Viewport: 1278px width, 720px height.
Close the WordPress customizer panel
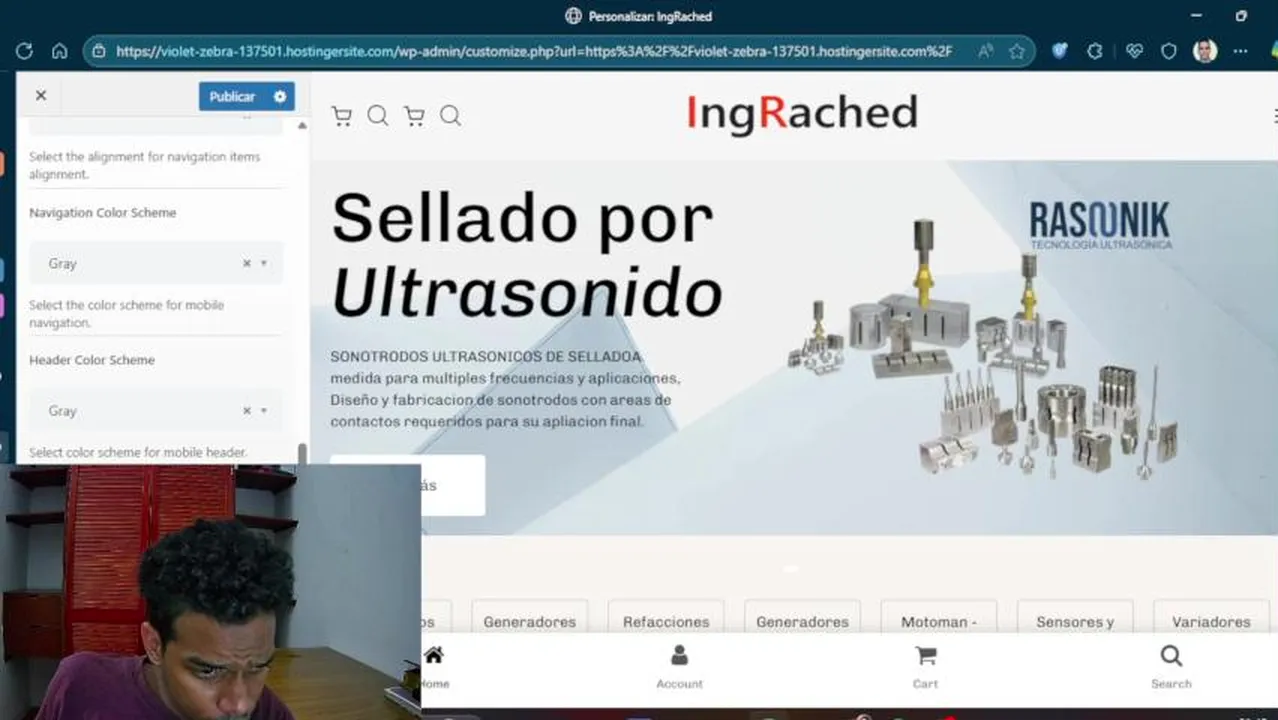click(41, 96)
